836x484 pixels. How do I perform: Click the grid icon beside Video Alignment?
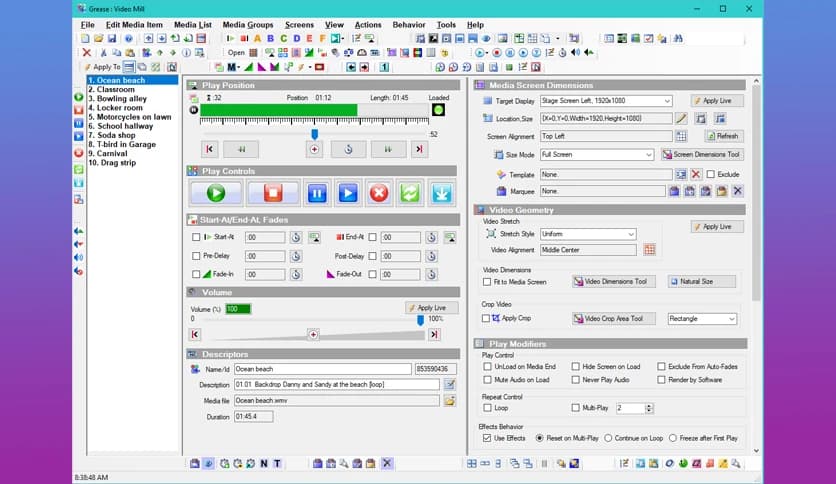649,249
